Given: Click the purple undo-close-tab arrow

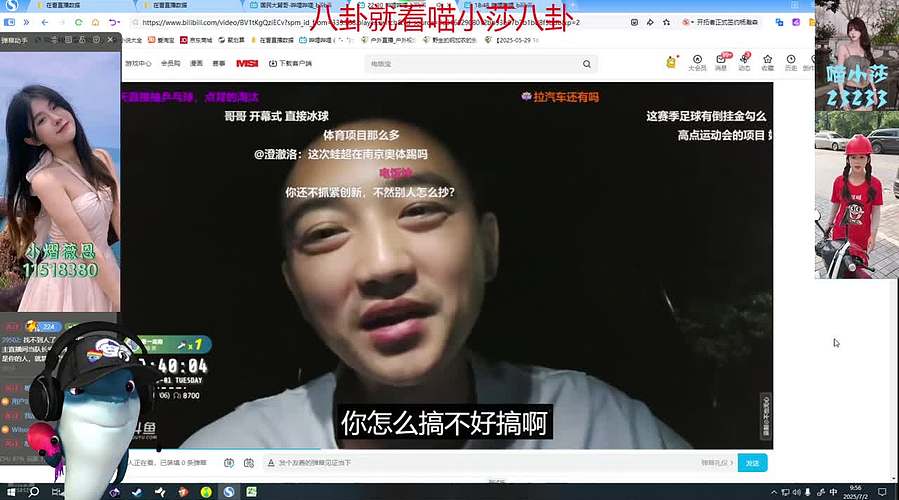Looking at the screenshot, I should [x=114, y=22].
